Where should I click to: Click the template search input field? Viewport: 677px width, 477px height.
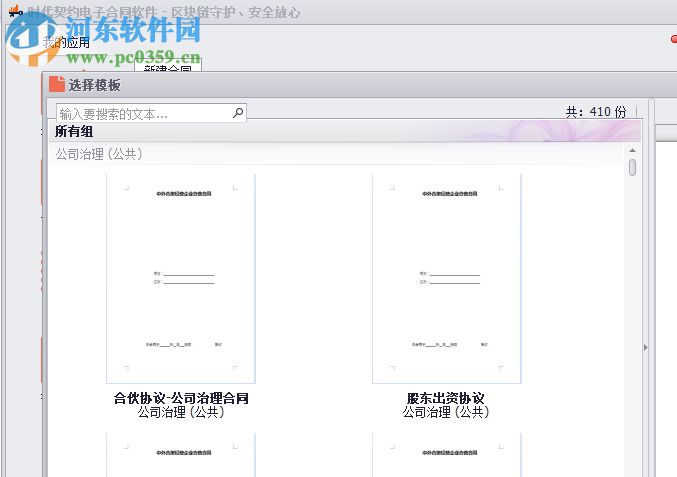tap(151, 113)
